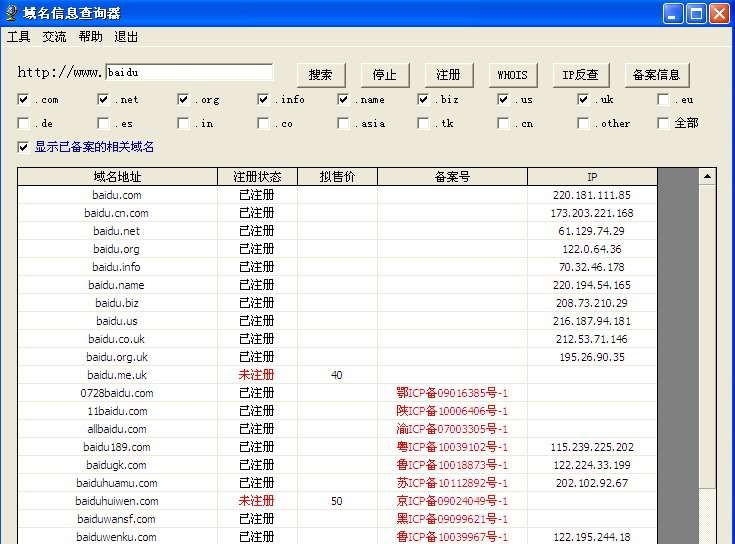Uncheck the .us checkbox
Screen dimensions: 735x544
(x=503, y=99)
